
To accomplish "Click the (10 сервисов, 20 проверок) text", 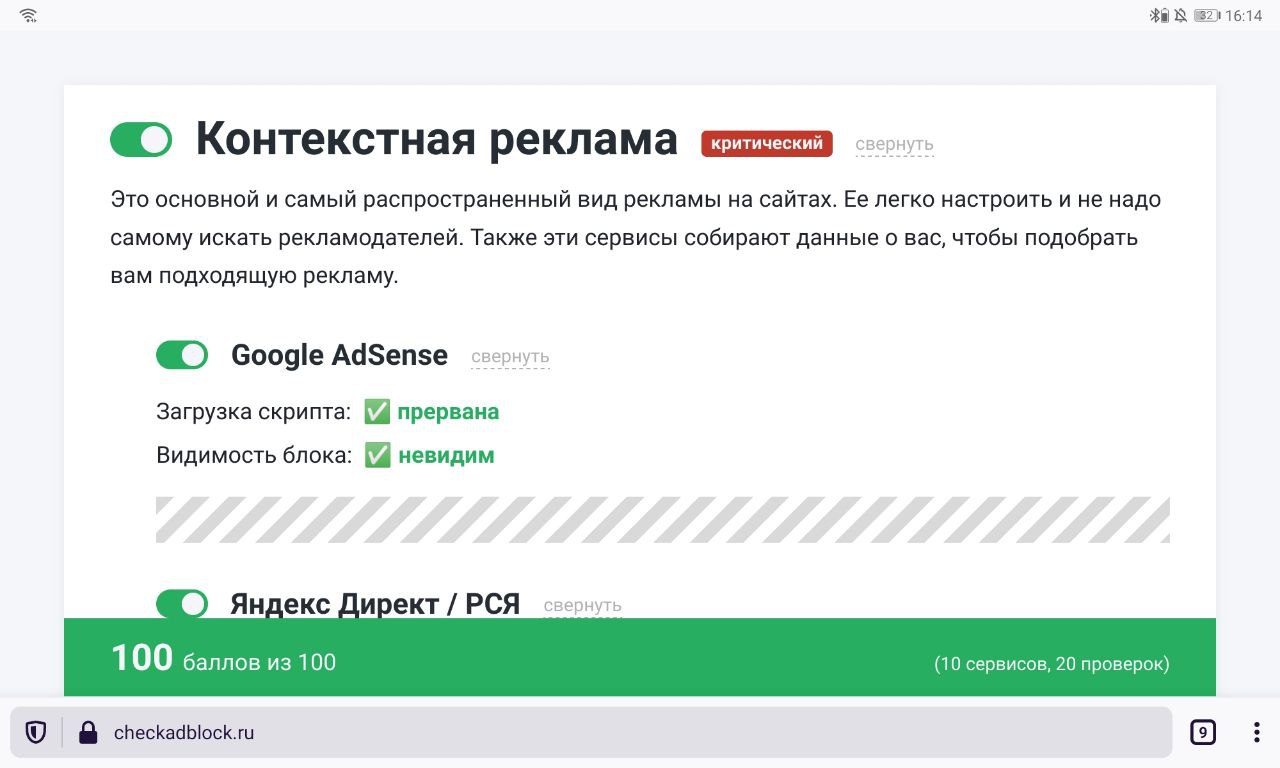I will (1052, 664).
